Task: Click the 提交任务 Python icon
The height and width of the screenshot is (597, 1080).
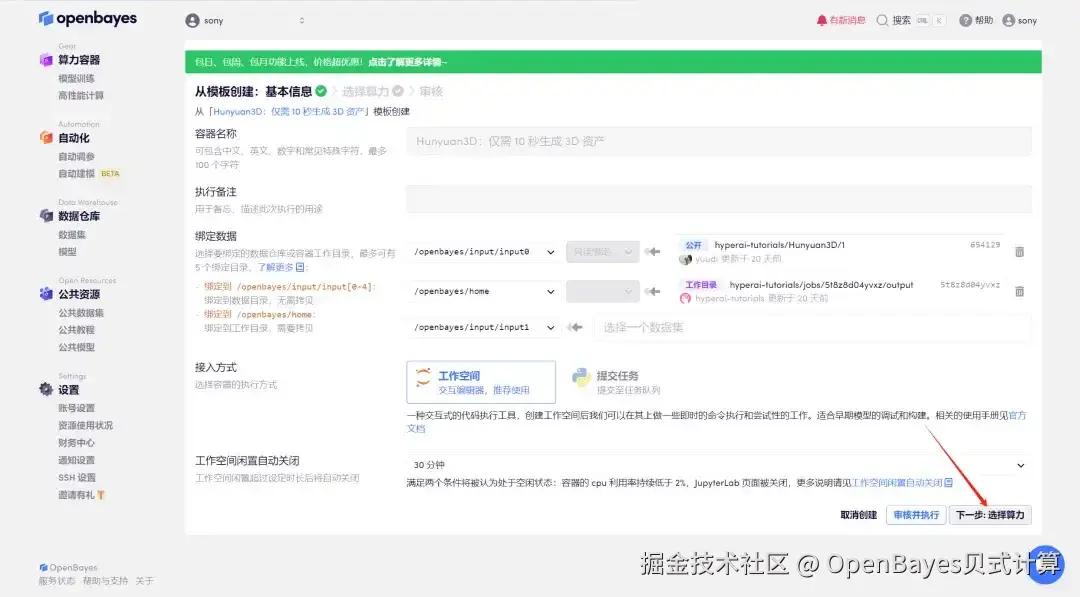Action: point(581,377)
